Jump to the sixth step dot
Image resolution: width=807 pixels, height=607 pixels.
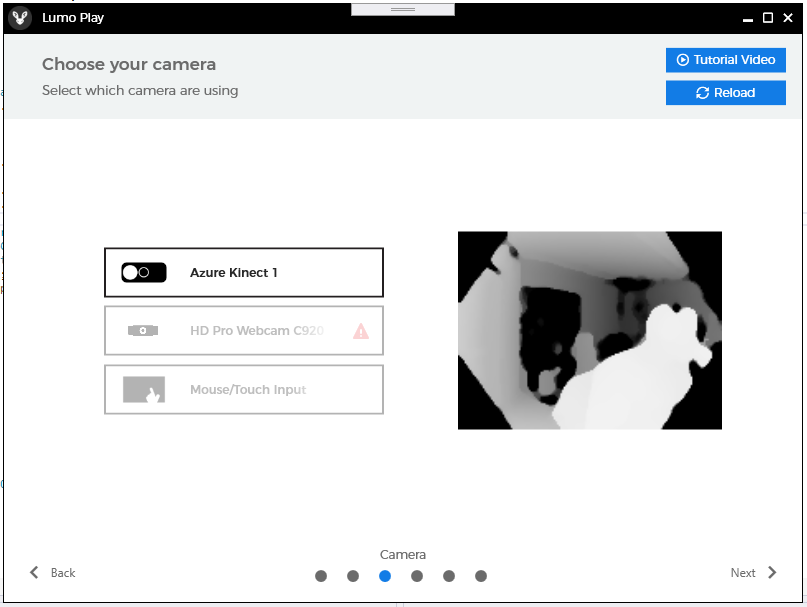click(481, 576)
